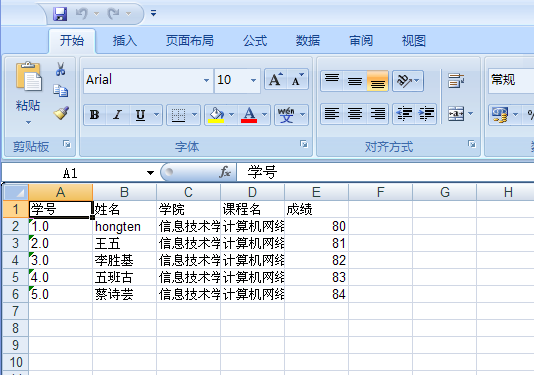Screen dimensions: 534x375
Task: Open the 字体 dialog launcher
Action: tap(304, 144)
